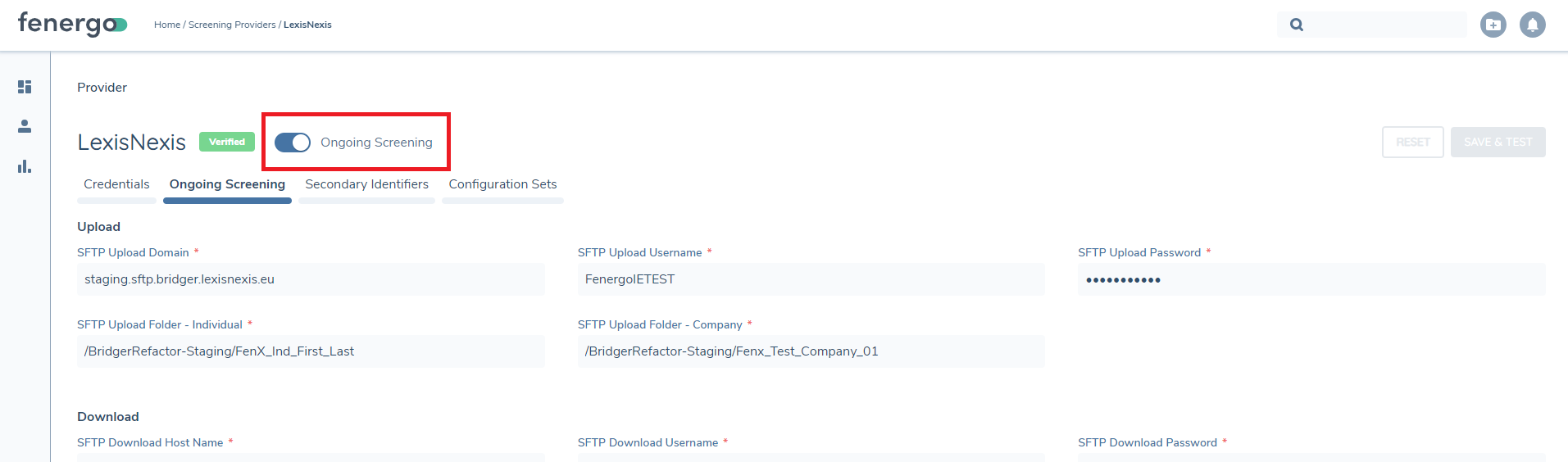Image resolution: width=1568 pixels, height=462 pixels.
Task: Click the notification bell icon
Action: tap(1532, 25)
